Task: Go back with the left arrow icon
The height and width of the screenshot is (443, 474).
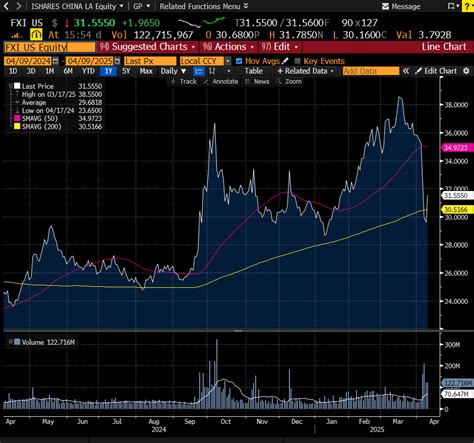Action: tap(6, 6)
